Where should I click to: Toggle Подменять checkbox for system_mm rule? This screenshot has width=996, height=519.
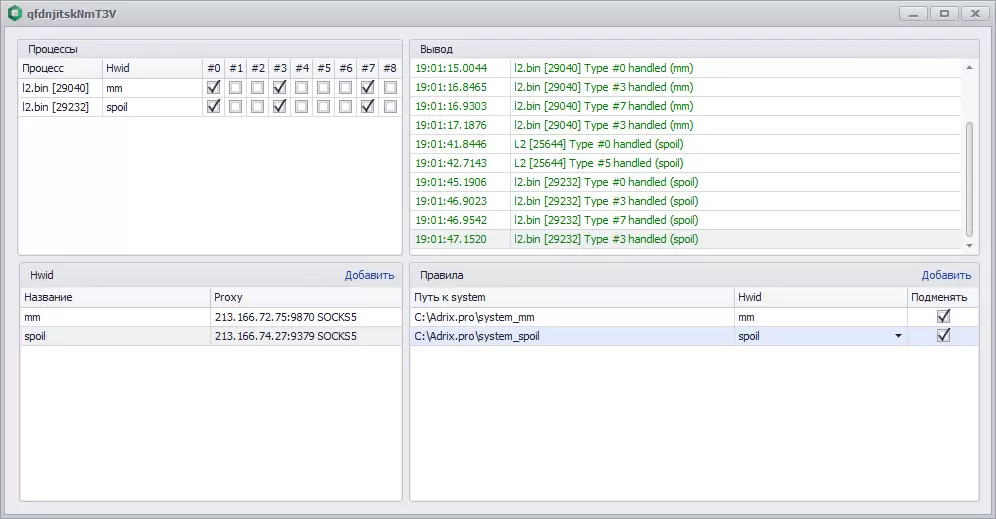943,316
